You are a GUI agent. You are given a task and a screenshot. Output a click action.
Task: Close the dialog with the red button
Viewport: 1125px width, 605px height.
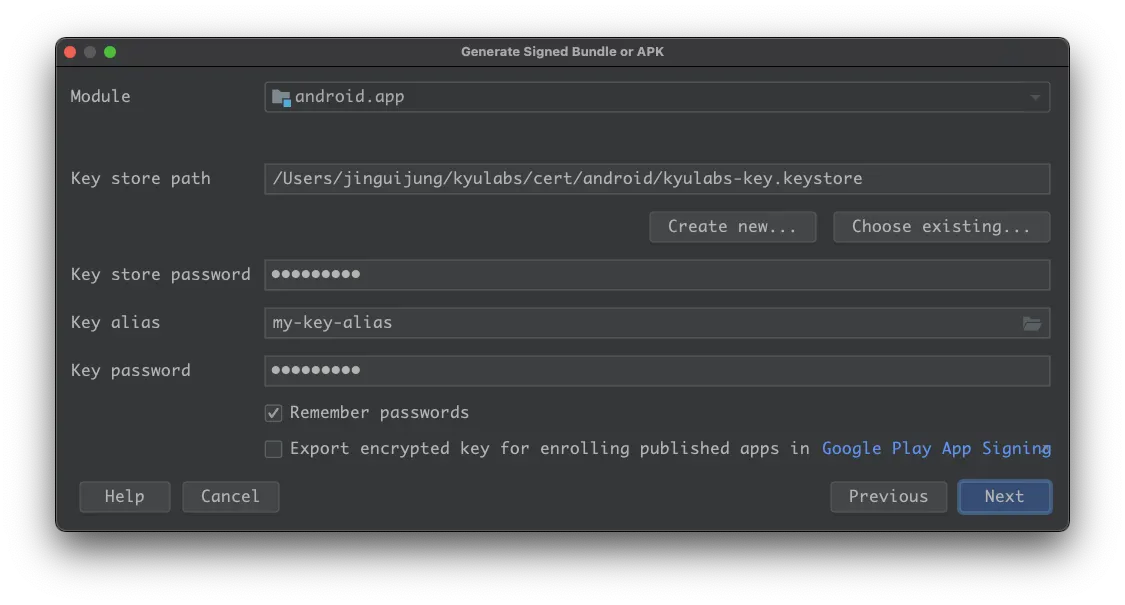(x=70, y=52)
